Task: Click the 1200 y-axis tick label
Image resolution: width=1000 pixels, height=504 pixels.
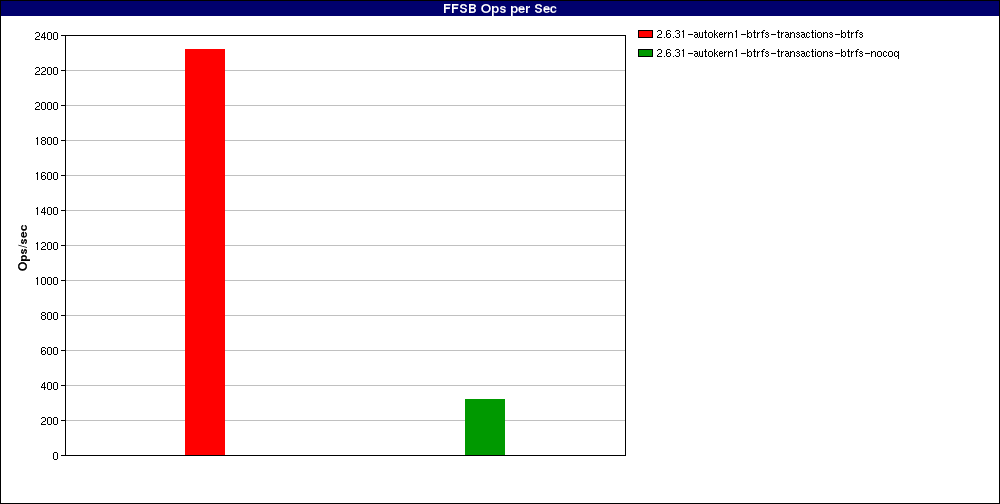Action: [x=46, y=246]
